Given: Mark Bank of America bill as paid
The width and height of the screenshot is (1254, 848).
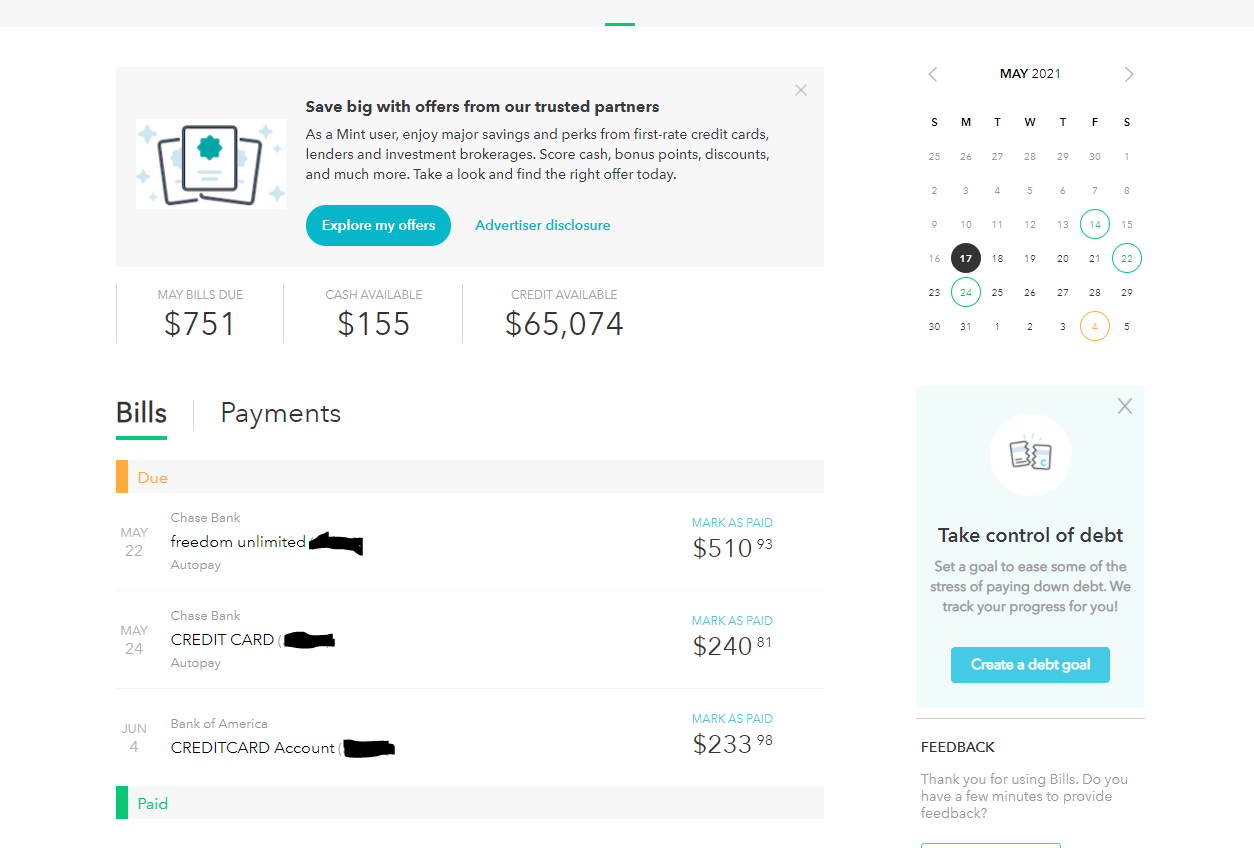Looking at the screenshot, I should 732,718.
